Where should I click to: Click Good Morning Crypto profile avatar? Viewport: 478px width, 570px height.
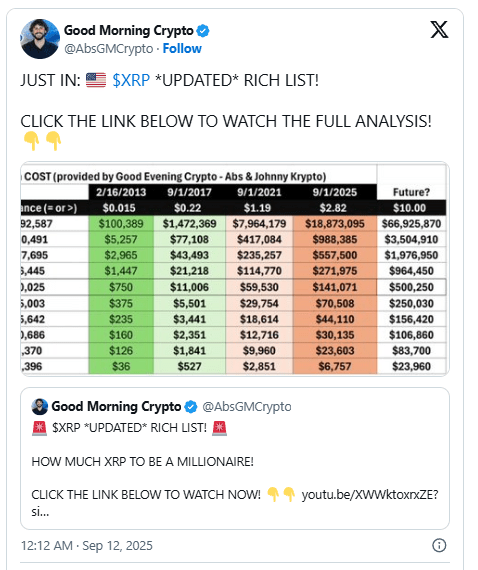click(x=40, y=39)
